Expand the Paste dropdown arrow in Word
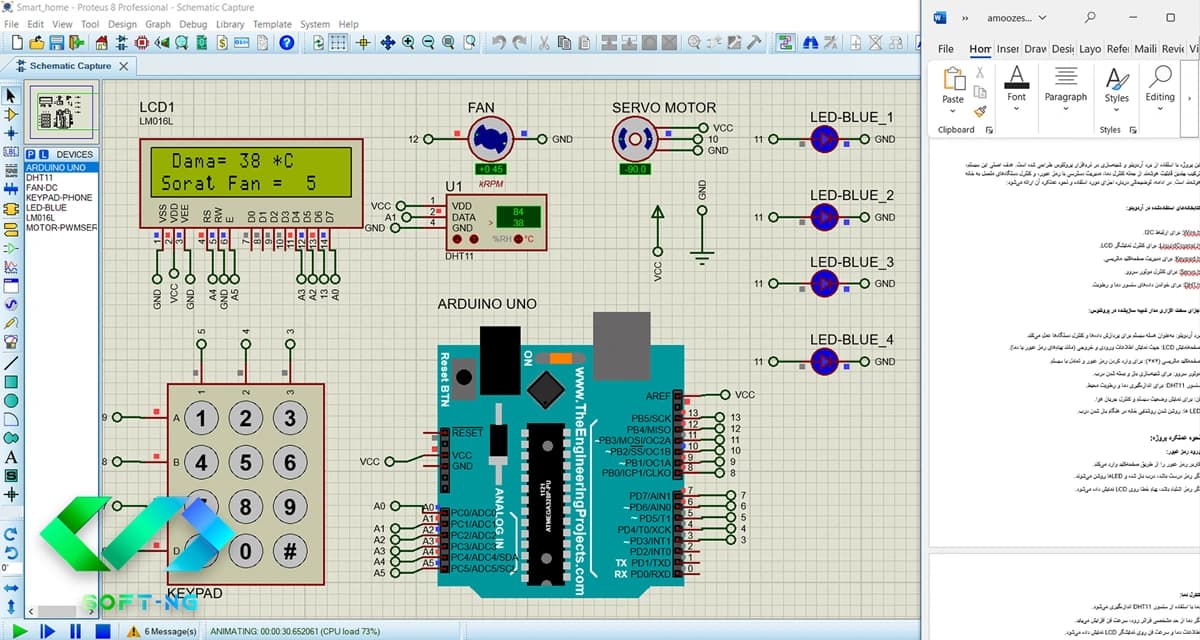The width and height of the screenshot is (1200, 640). point(953,111)
